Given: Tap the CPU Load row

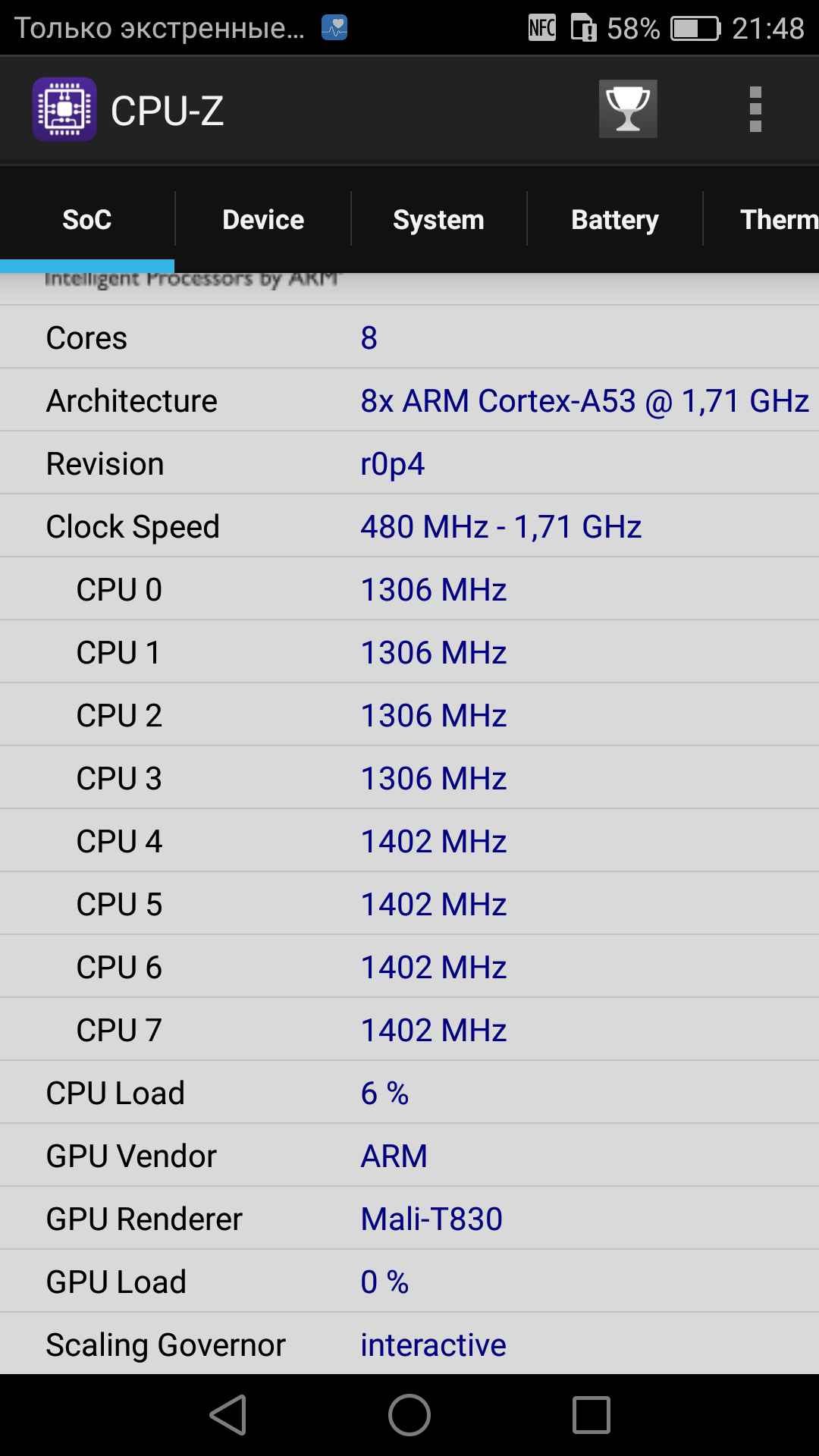Looking at the screenshot, I should pos(409,1093).
